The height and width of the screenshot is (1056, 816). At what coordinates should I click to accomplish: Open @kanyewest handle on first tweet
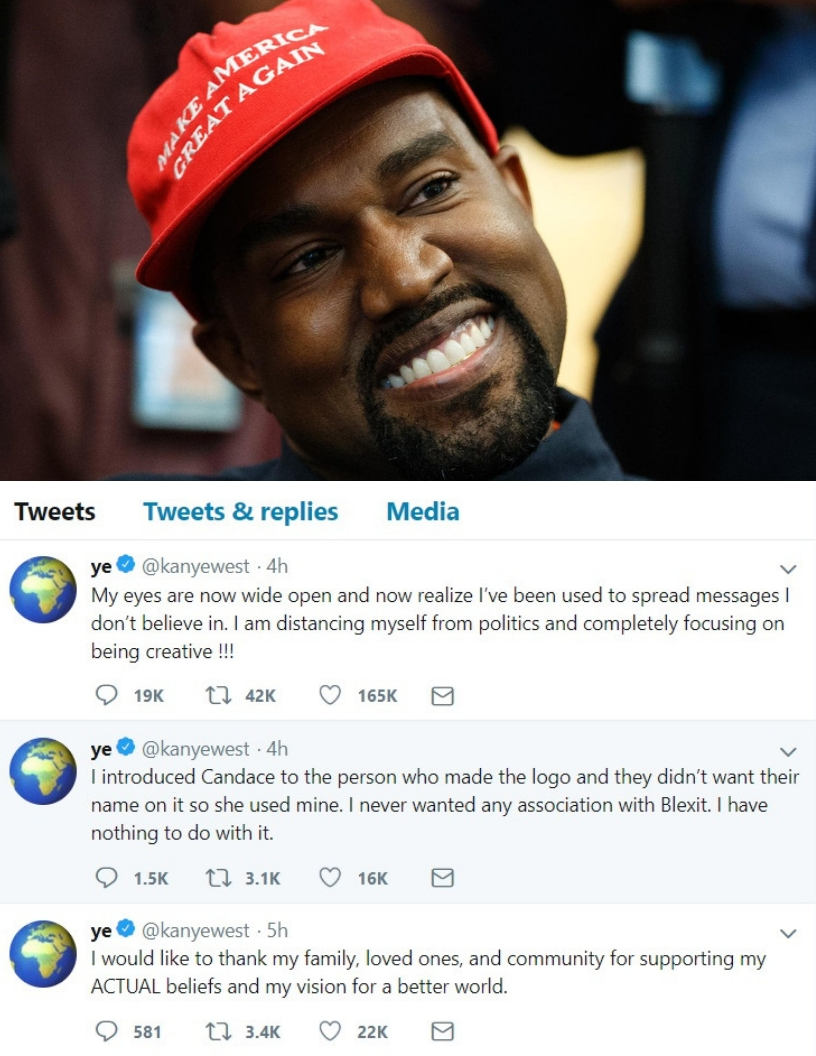[195, 566]
